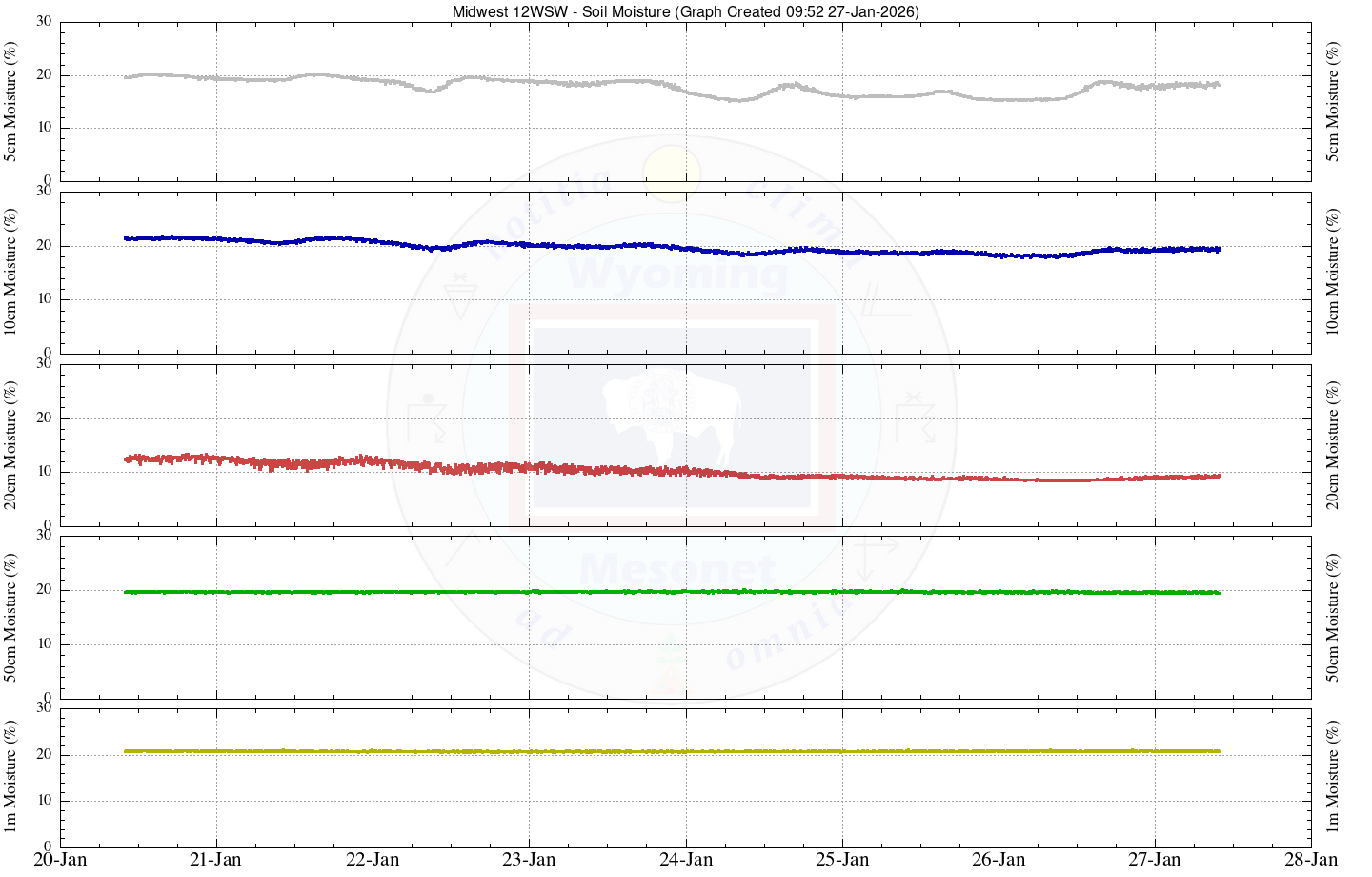Click the 26-Jan date label

[x=999, y=860]
